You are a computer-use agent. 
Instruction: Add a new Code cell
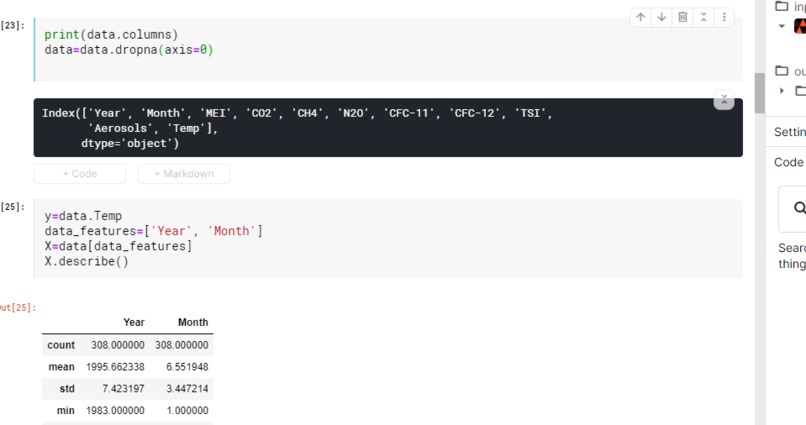pos(80,174)
